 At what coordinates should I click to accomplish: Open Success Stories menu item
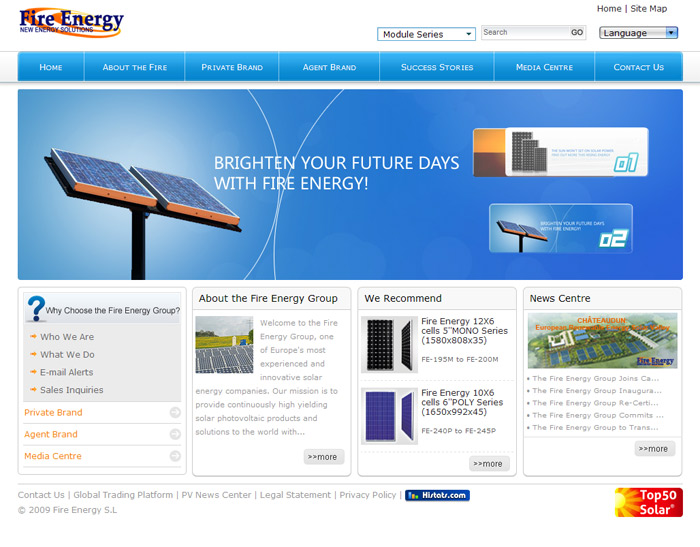[437, 67]
